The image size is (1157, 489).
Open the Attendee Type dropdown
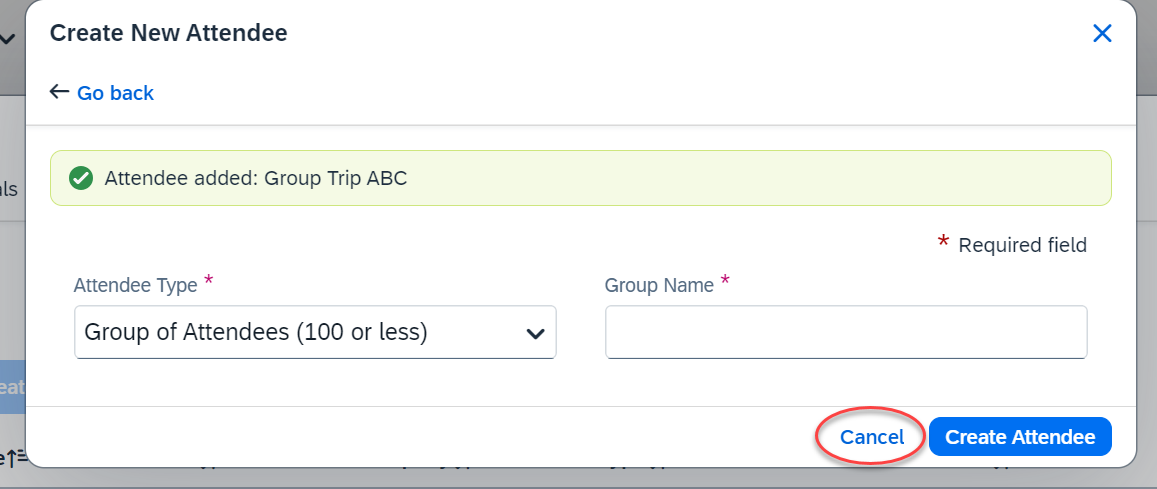pyautogui.click(x=315, y=333)
